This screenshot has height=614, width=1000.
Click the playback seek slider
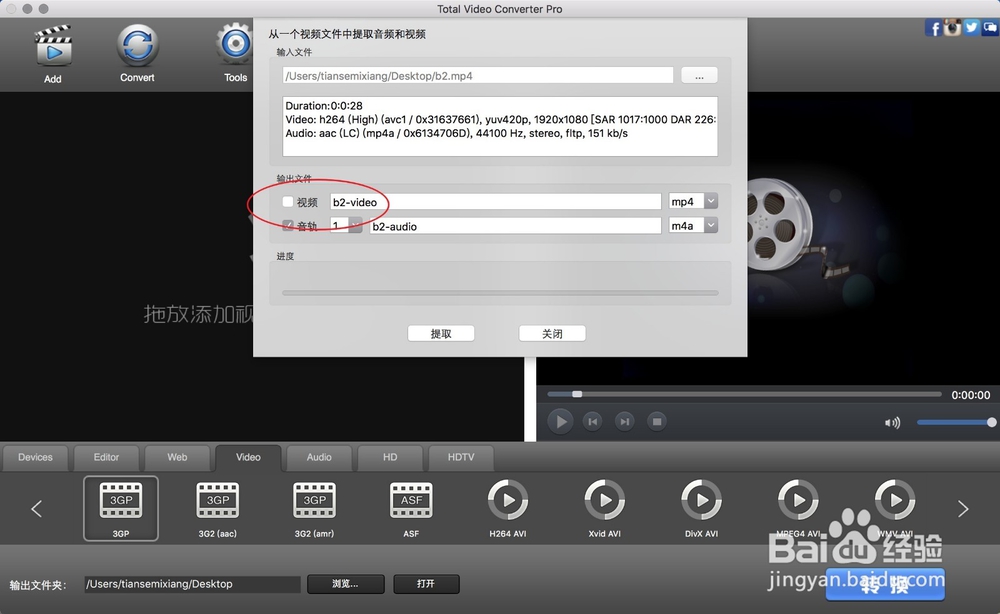(x=744, y=394)
